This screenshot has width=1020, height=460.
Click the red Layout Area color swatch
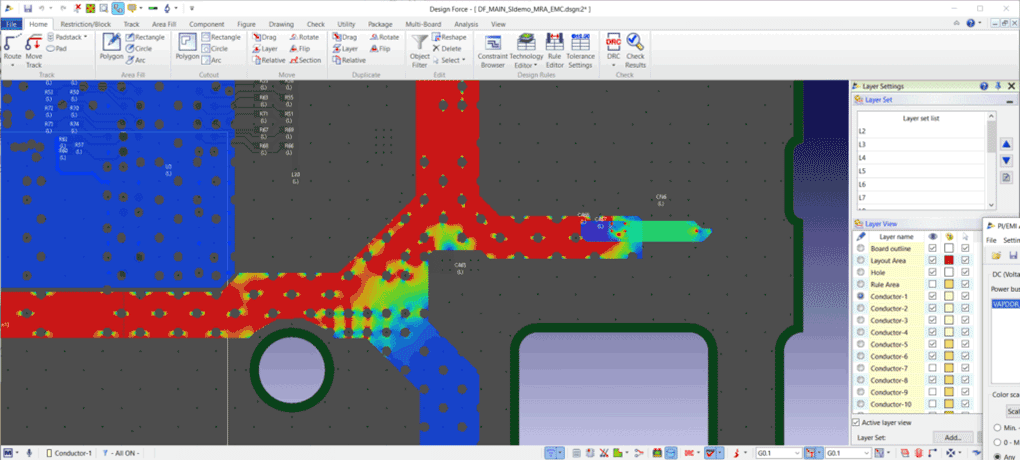[948, 260]
